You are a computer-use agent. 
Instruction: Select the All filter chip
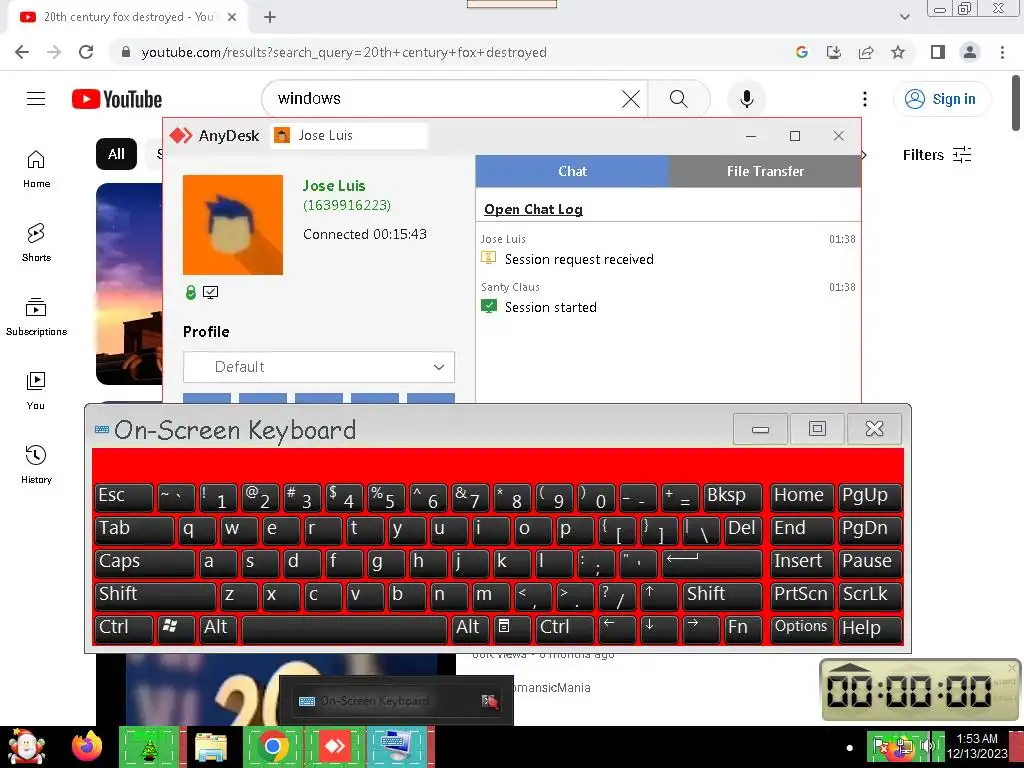tap(116, 154)
